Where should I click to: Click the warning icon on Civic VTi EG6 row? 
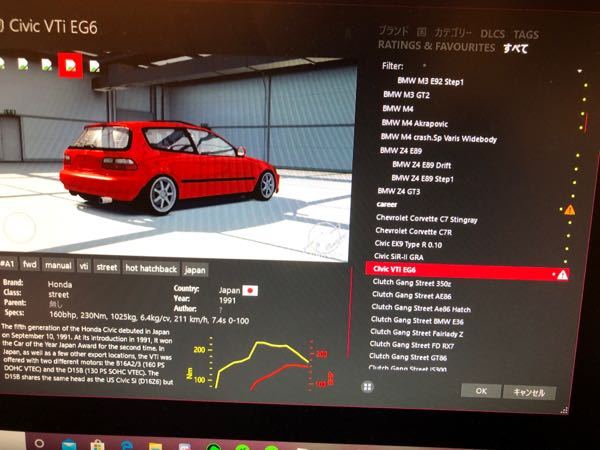coord(562,274)
